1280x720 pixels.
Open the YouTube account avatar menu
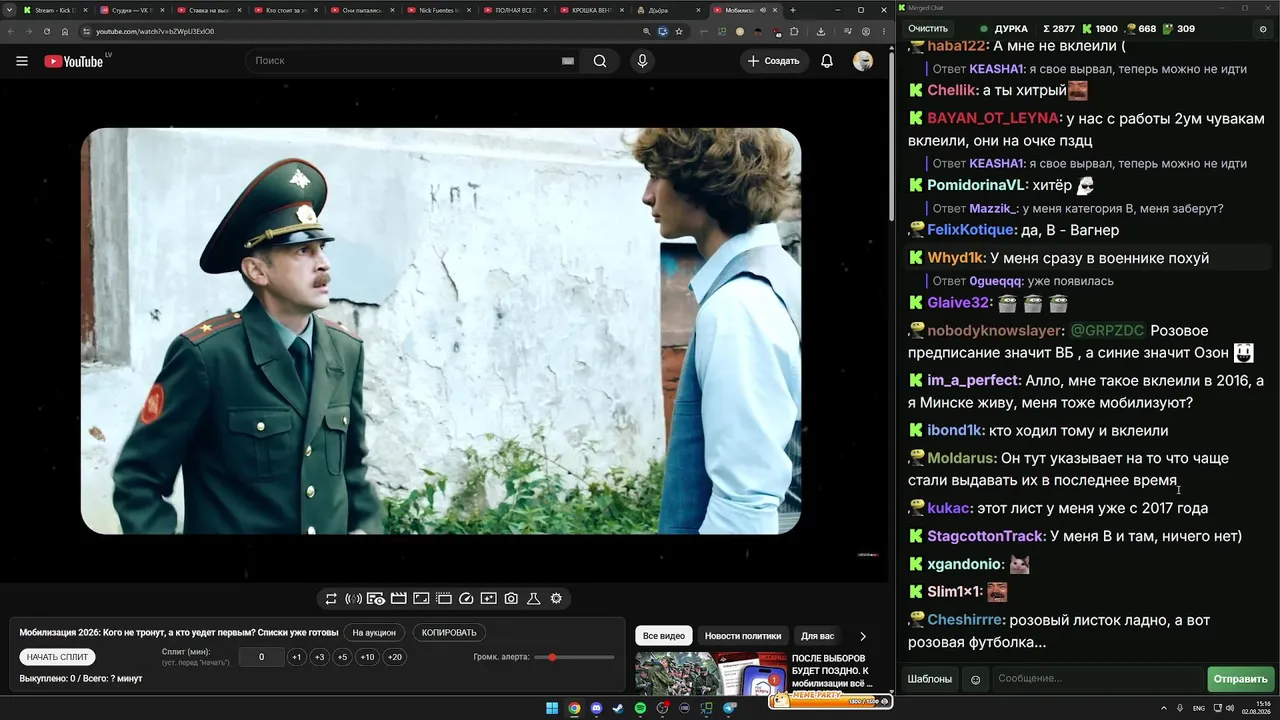(863, 61)
